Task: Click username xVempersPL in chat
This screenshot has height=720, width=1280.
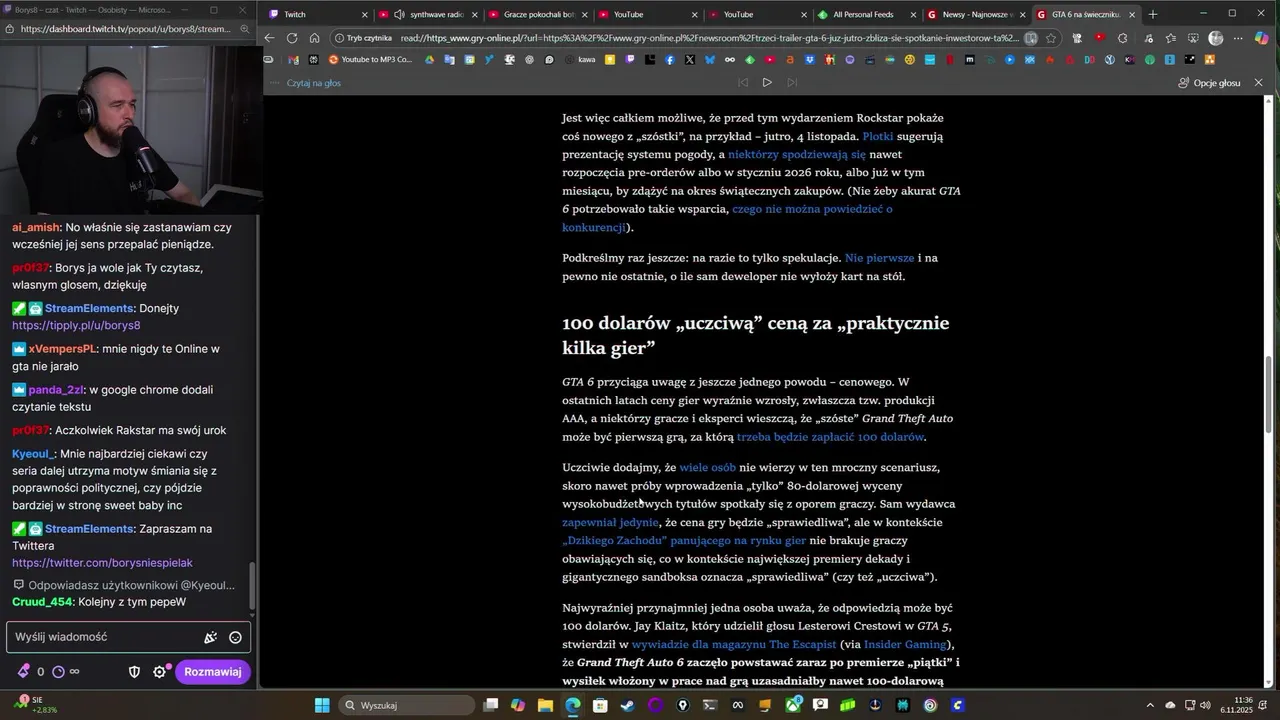Action: pos(62,349)
